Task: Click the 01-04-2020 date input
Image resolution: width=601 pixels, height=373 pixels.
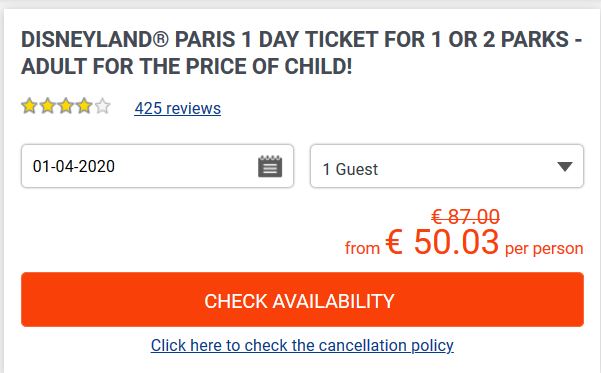Action: (158, 166)
